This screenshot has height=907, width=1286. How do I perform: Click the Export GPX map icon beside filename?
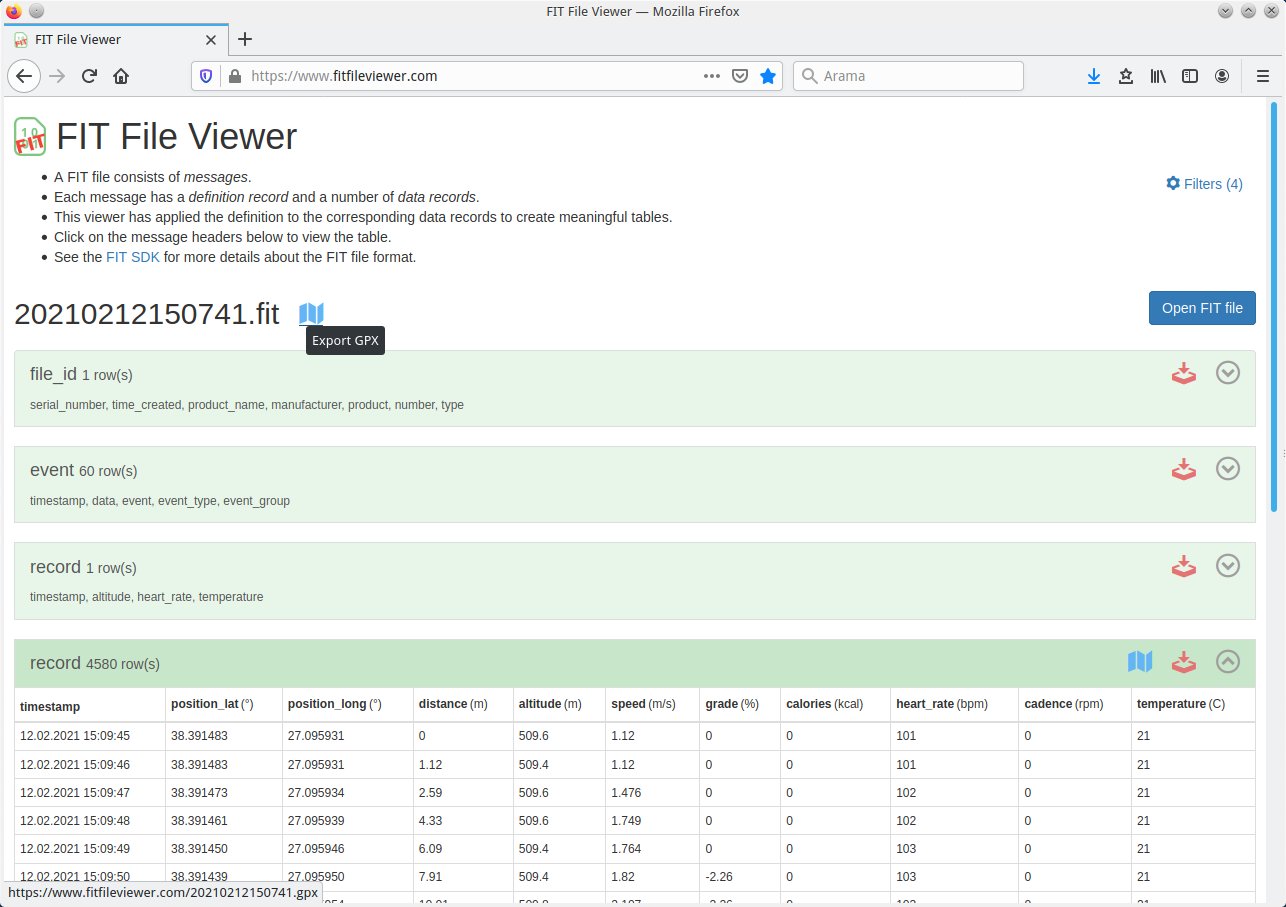[x=311, y=314]
